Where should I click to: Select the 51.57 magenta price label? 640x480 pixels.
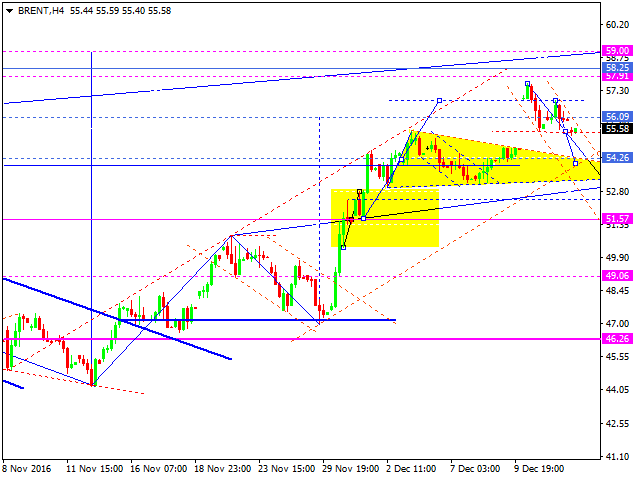tap(617, 218)
